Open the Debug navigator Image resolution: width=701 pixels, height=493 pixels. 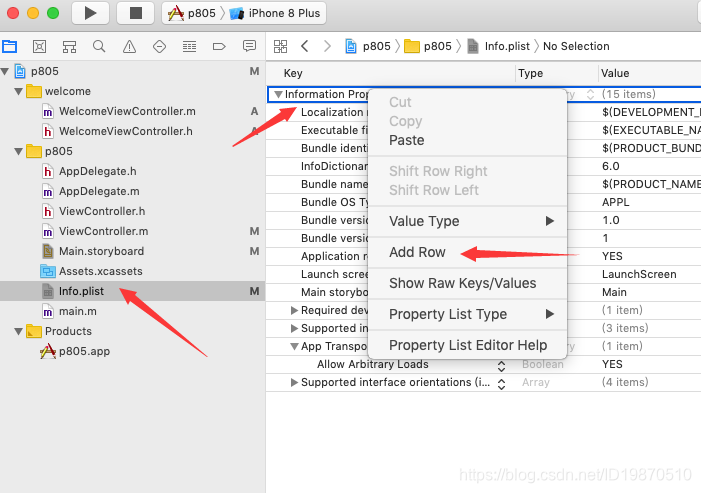coord(189,46)
